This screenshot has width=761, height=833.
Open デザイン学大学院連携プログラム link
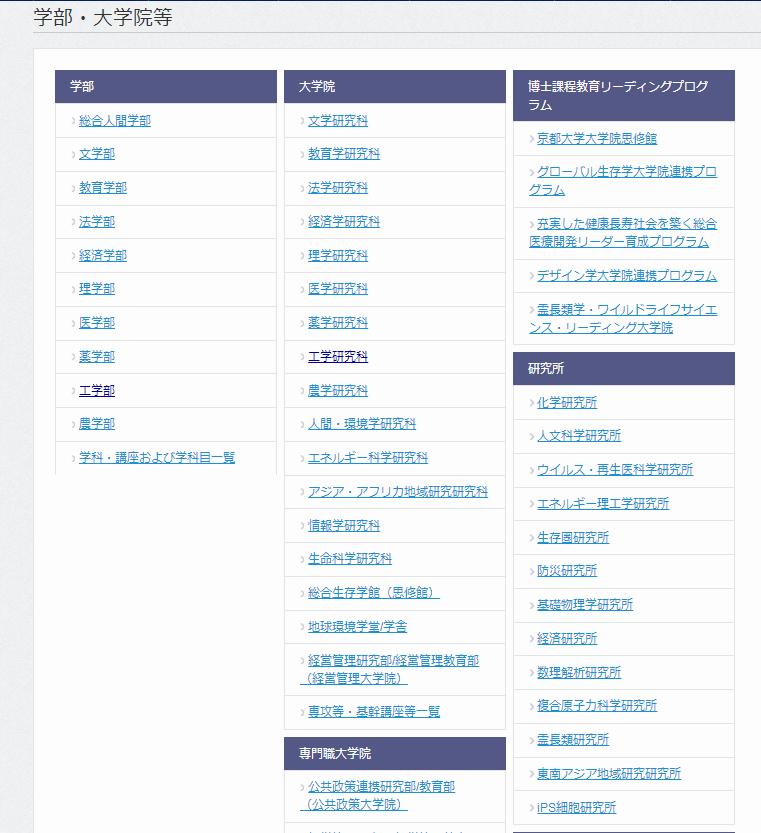[626, 276]
